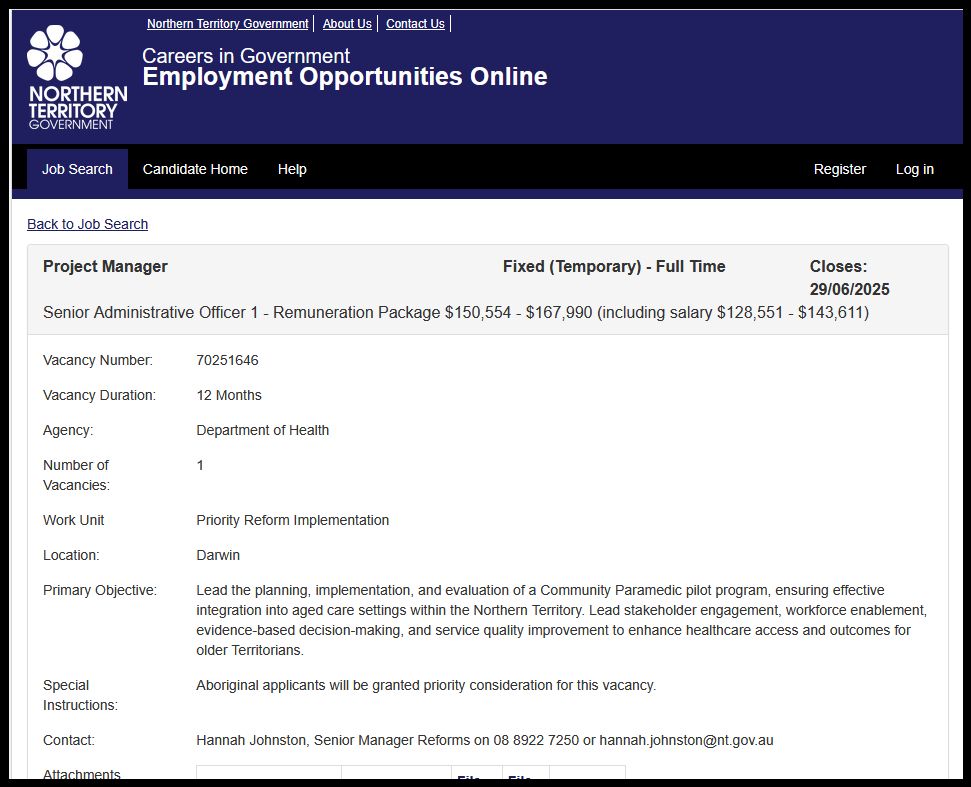971x787 pixels.
Task: Click the Vacancy Number label
Action: (98, 360)
